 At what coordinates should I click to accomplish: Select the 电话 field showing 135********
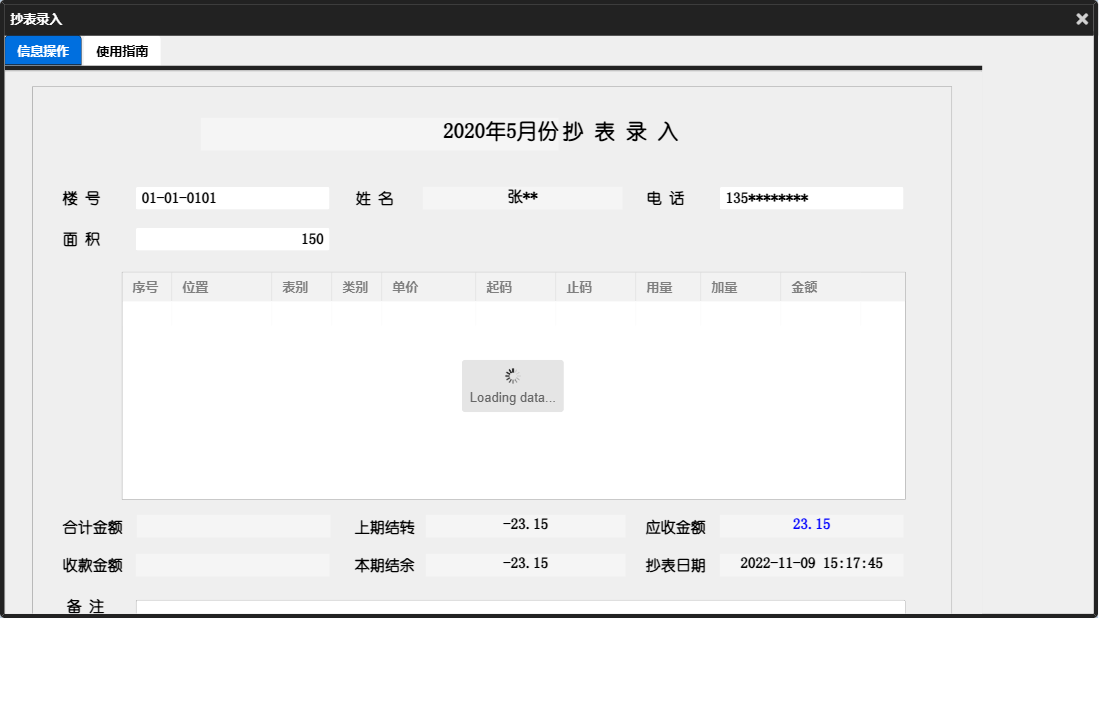(x=810, y=197)
